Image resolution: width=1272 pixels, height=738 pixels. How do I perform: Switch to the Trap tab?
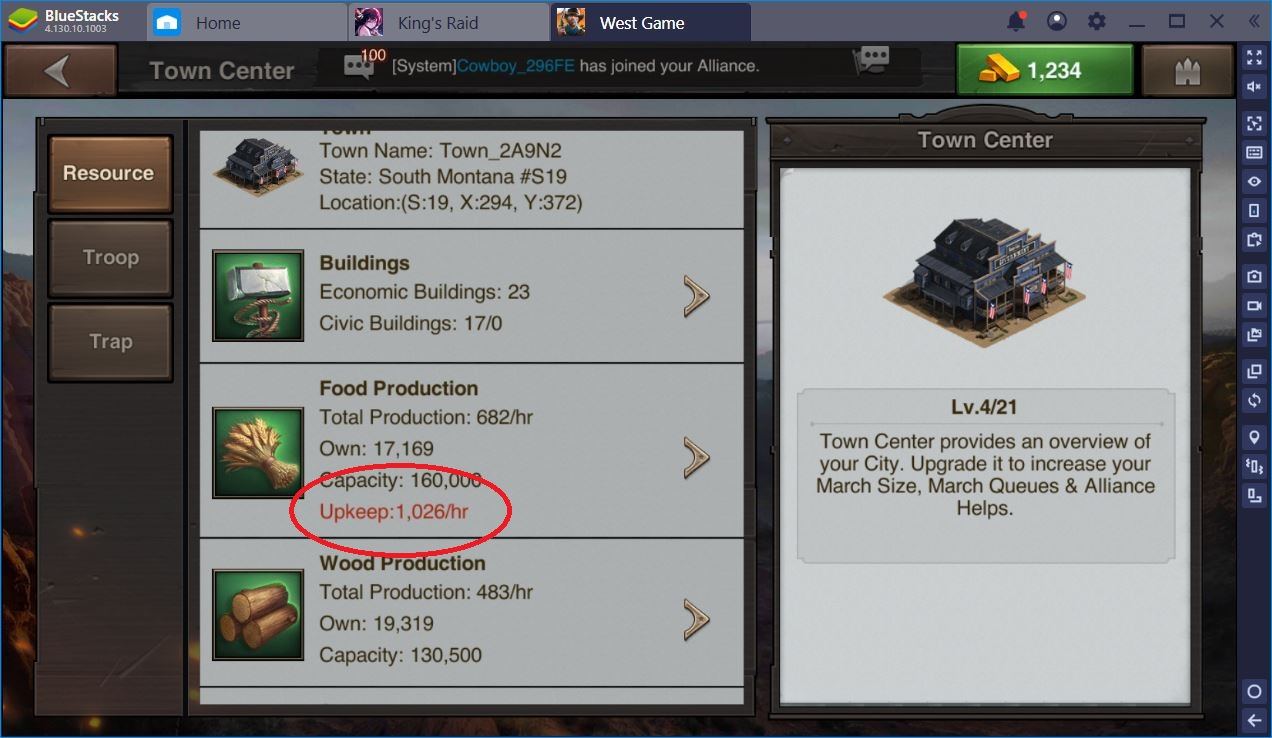pos(110,342)
